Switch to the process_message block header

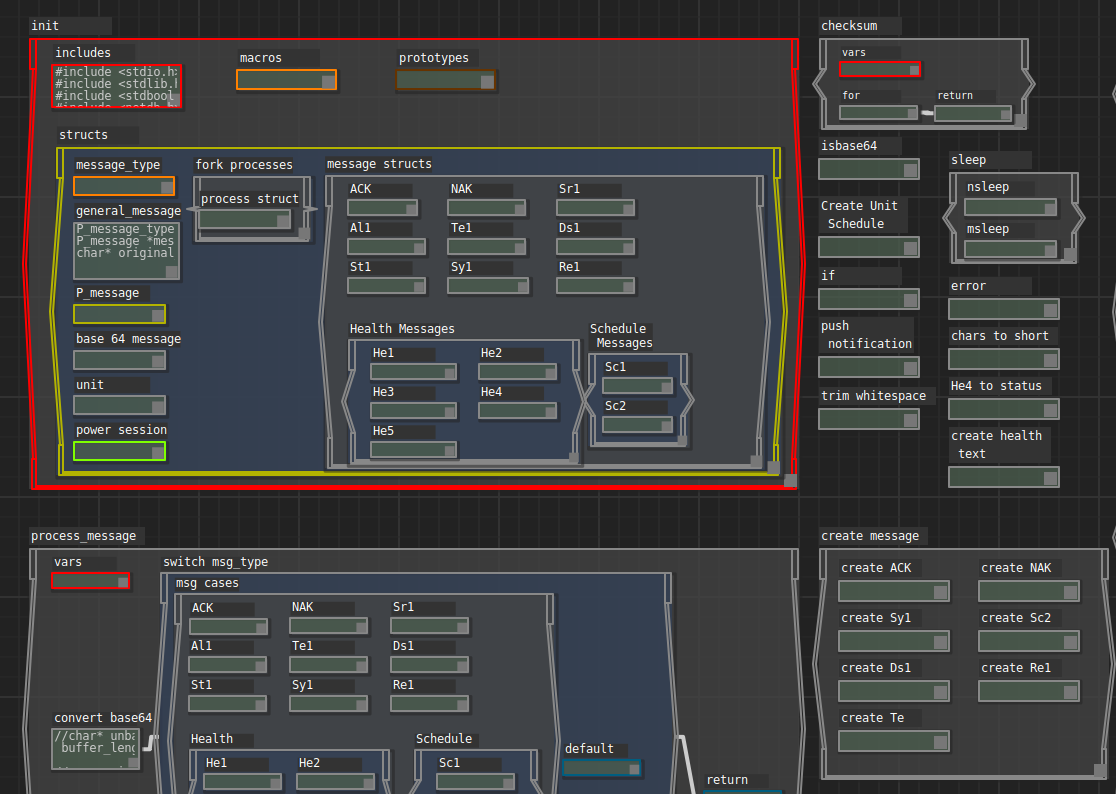85,535
